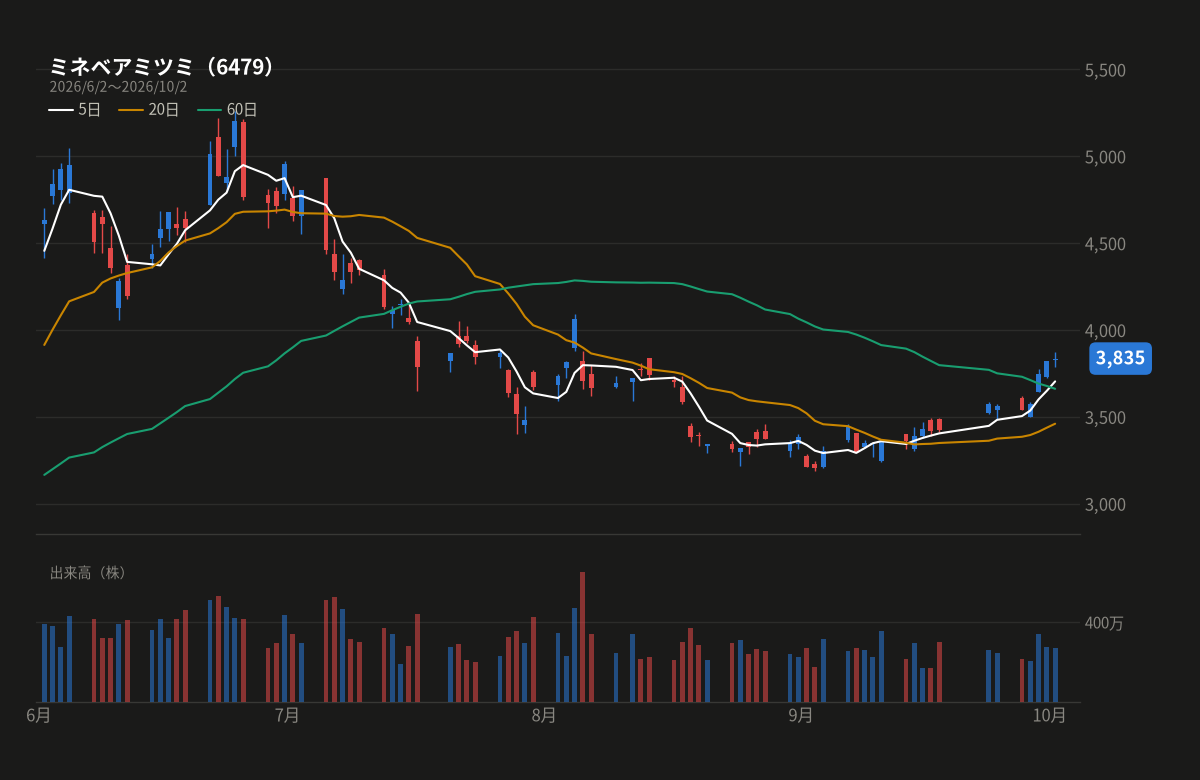Screen dimensions: 1200x780
Task: Click the 3,000 price axis label
Action: (1105, 504)
